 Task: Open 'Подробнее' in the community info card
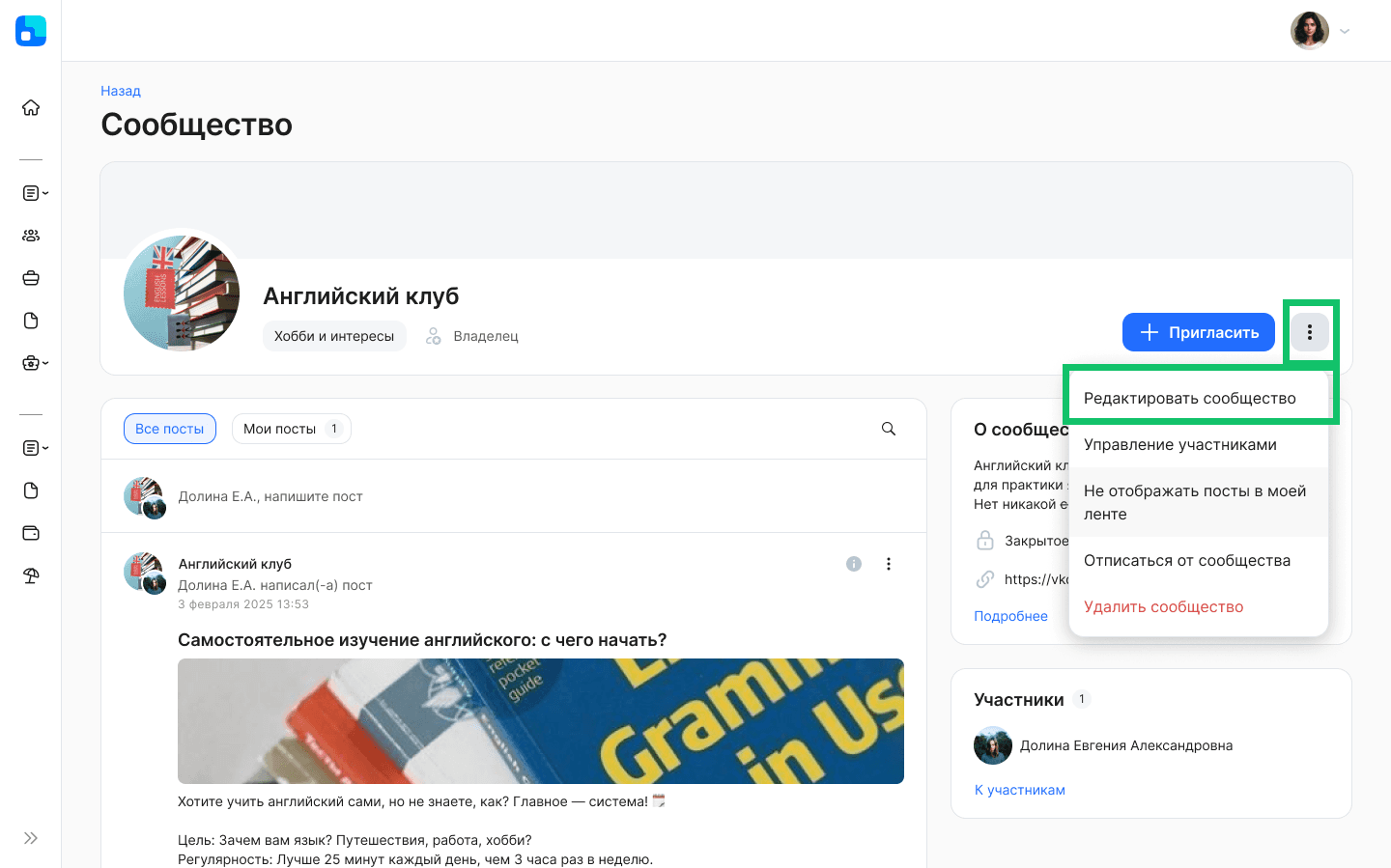[1010, 615]
